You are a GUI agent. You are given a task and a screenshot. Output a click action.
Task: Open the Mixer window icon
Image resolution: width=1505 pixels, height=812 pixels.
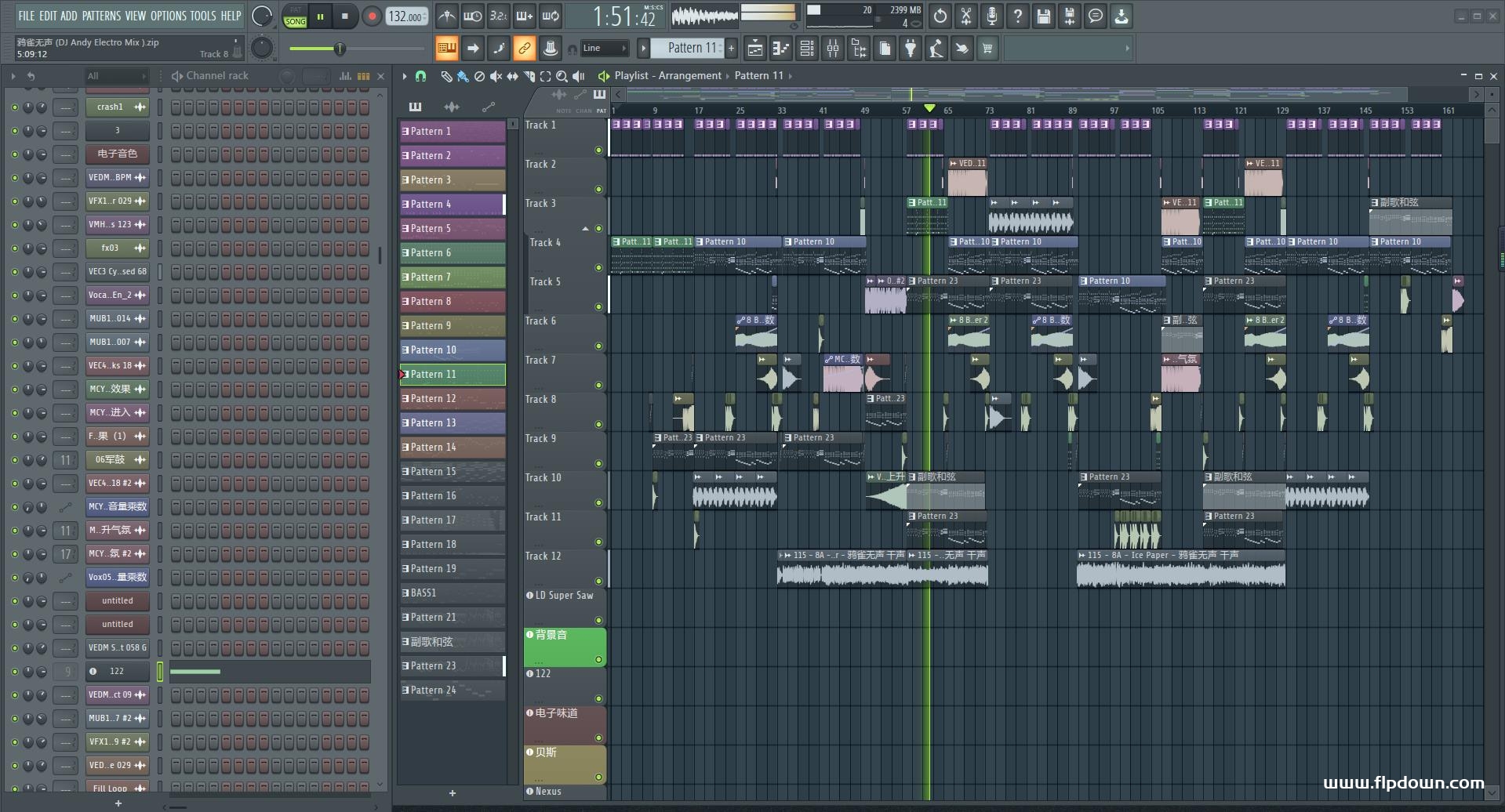point(833,49)
